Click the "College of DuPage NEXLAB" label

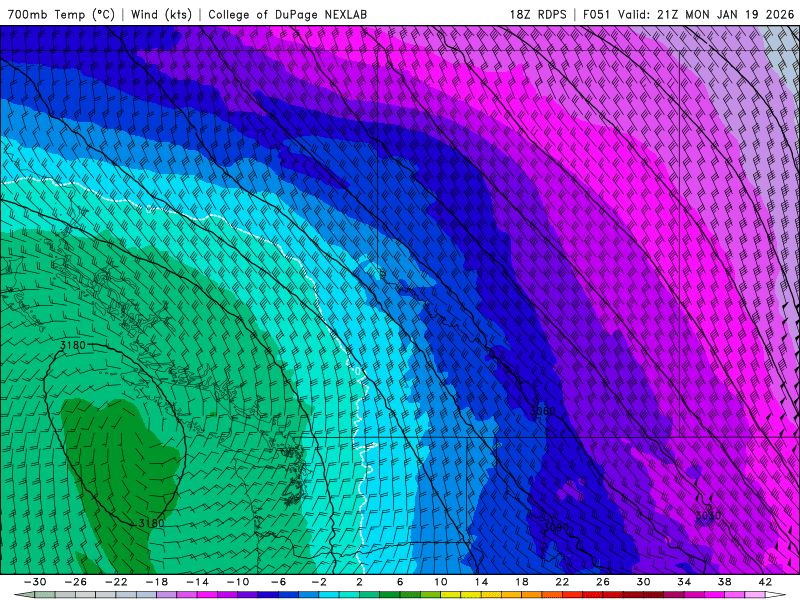pyautogui.click(x=287, y=15)
